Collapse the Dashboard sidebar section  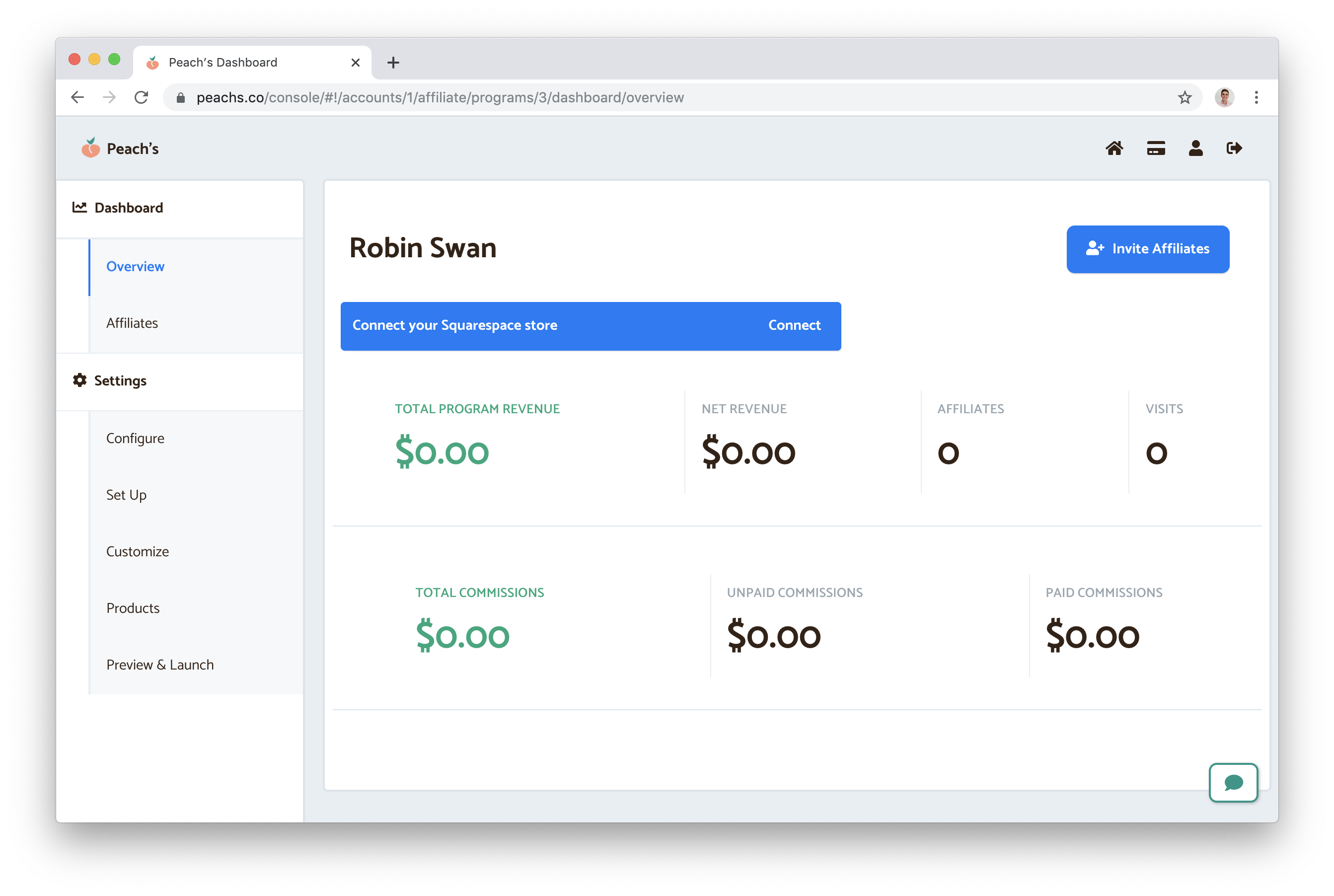coord(129,208)
